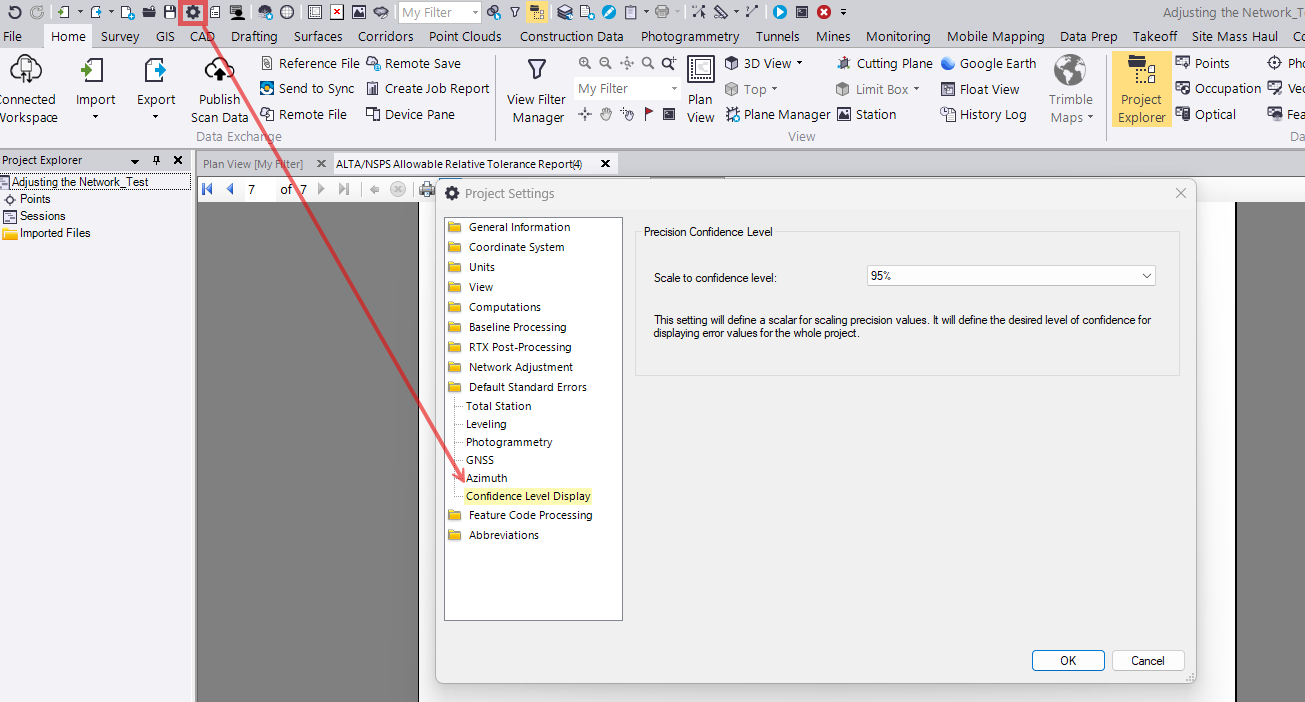Screen dimensions: 1305x702
Task: Open View Filter Manager
Action: click(537, 91)
